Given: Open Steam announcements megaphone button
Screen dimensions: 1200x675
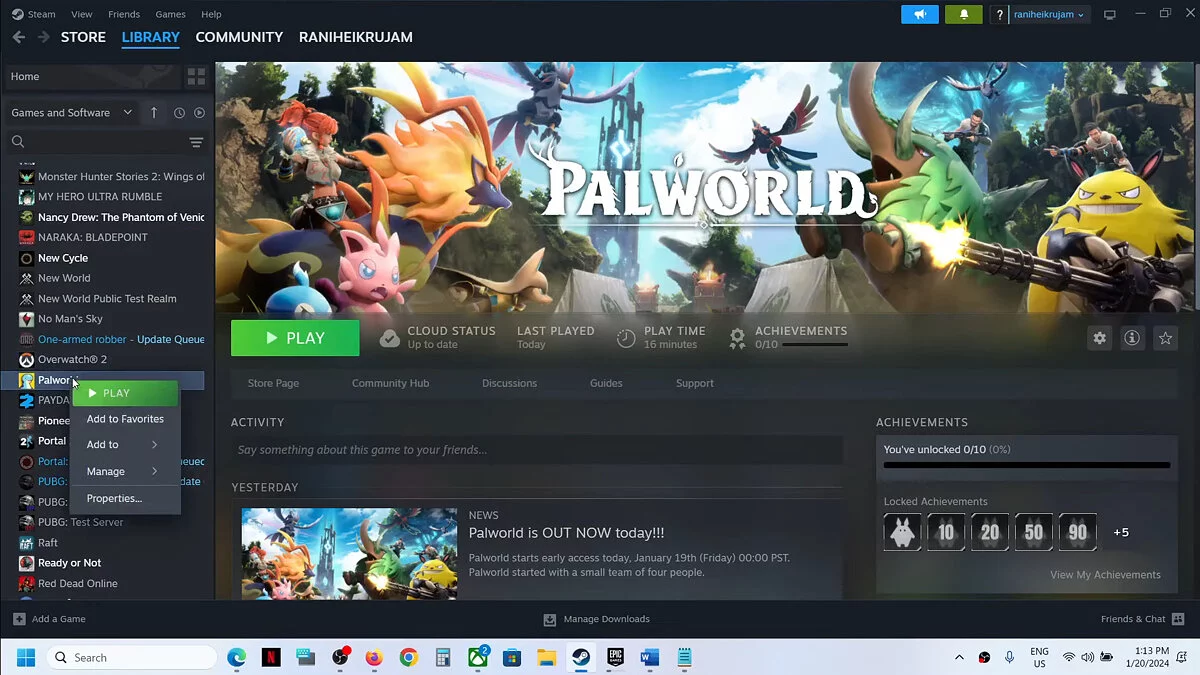Looking at the screenshot, I should click(920, 14).
